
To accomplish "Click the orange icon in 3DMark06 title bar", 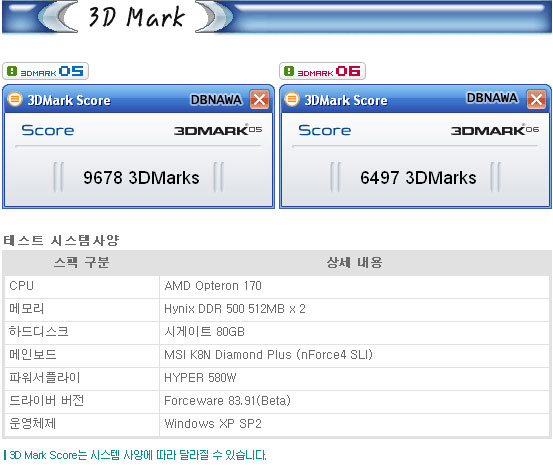I will (x=292, y=99).
